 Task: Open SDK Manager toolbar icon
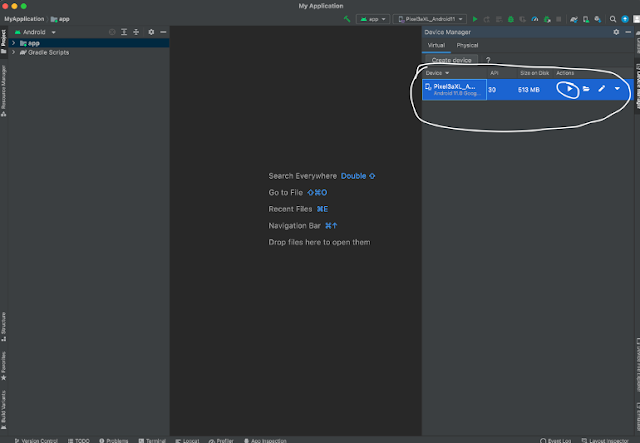click(x=598, y=19)
